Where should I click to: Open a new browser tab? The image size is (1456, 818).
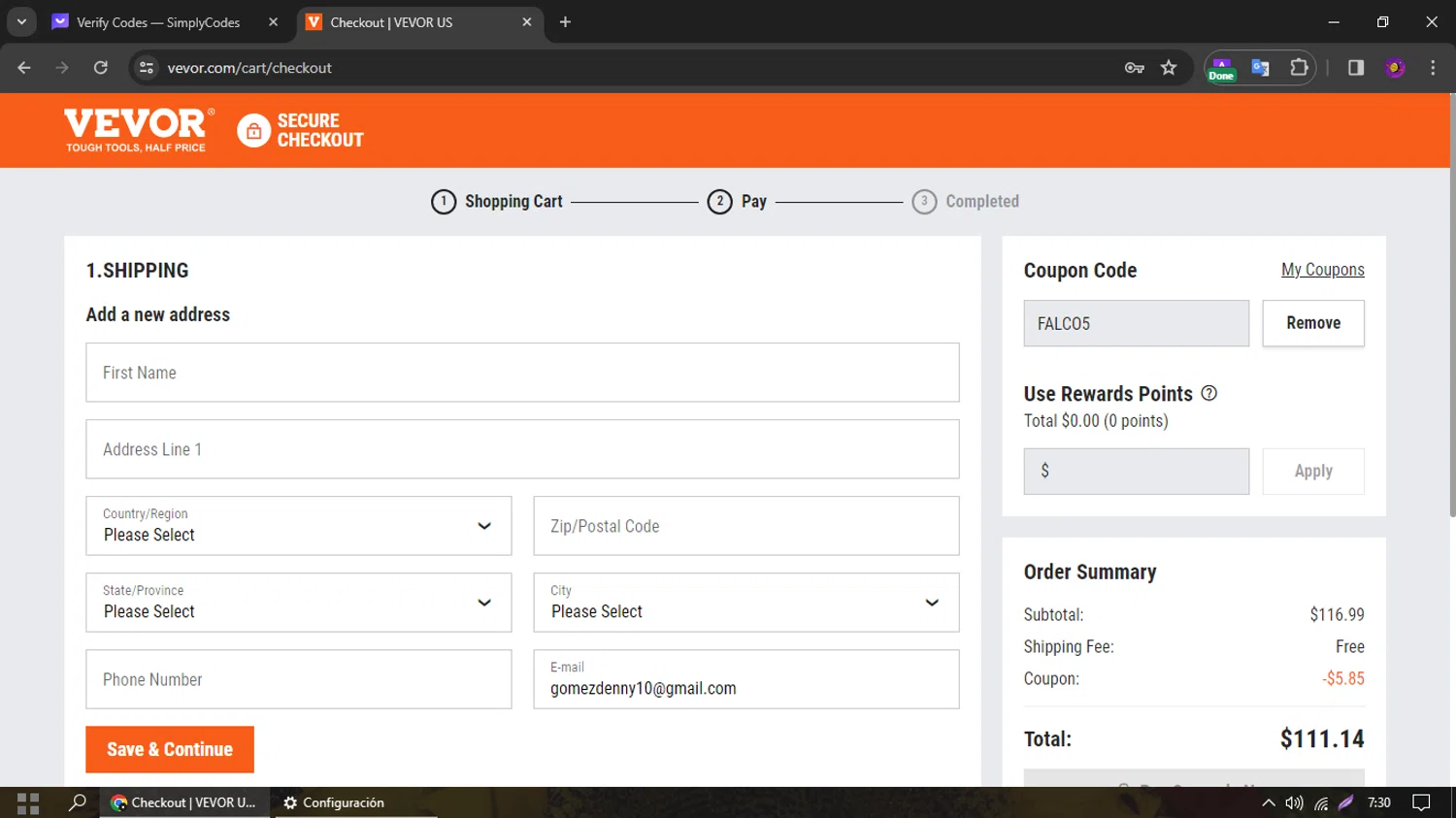[565, 22]
